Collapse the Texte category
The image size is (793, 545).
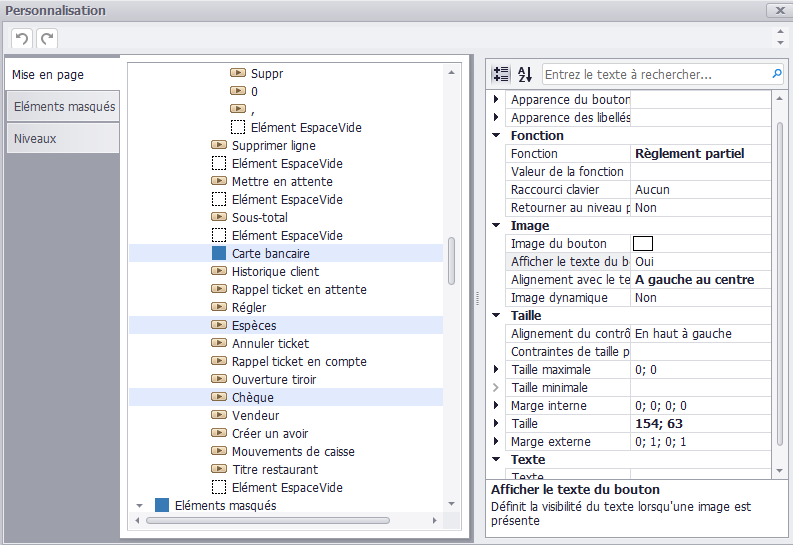tap(496, 459)
